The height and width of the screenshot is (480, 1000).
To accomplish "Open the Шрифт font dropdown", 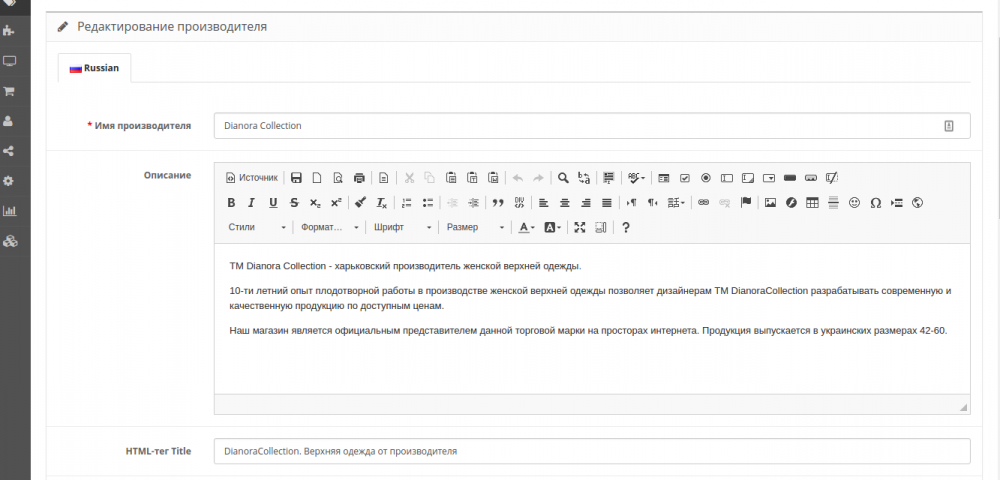I will pos(402,228).
